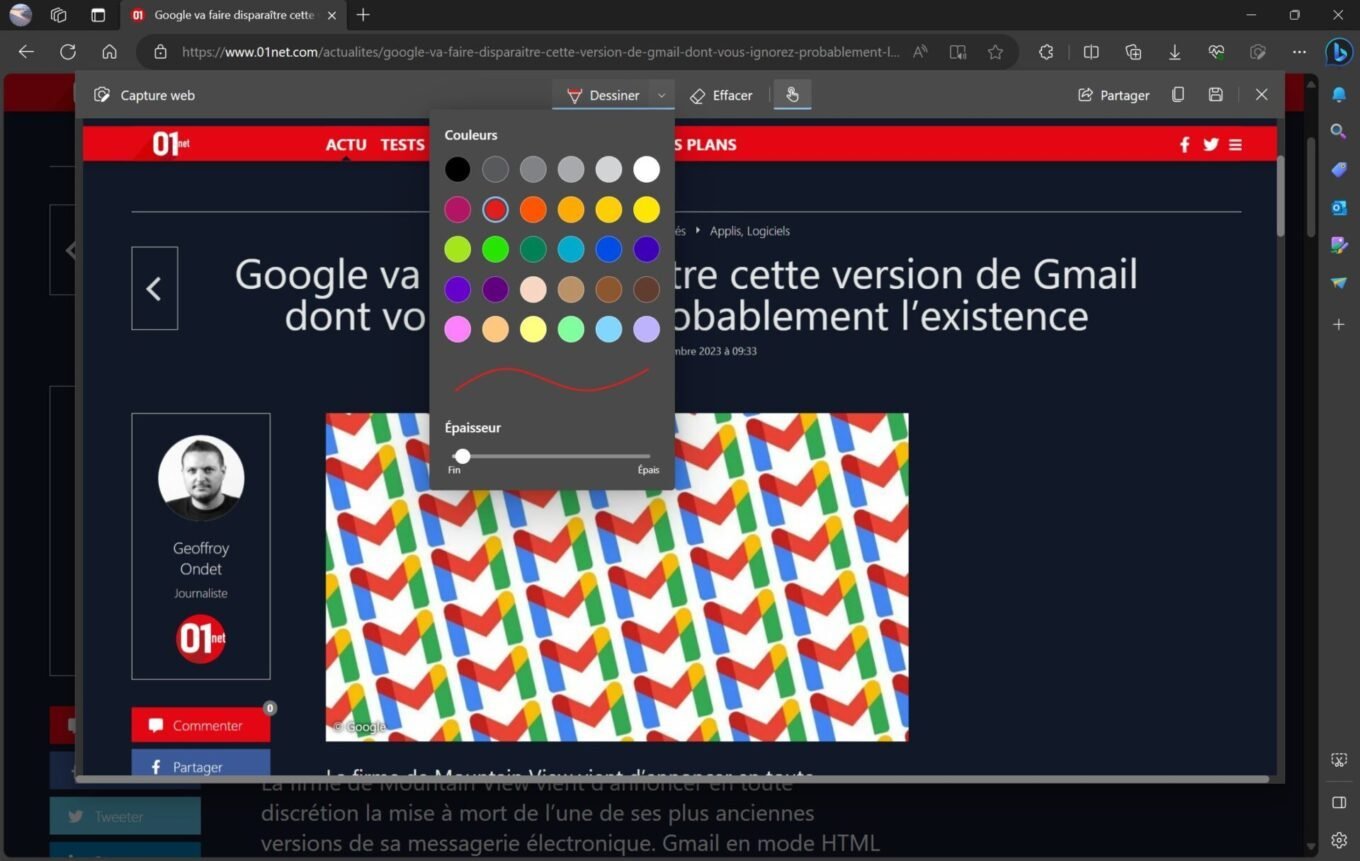Viewport: 1360px width, 861px height.
Task: Add app to sidebar plus
Action: (x=1339, y=324)
